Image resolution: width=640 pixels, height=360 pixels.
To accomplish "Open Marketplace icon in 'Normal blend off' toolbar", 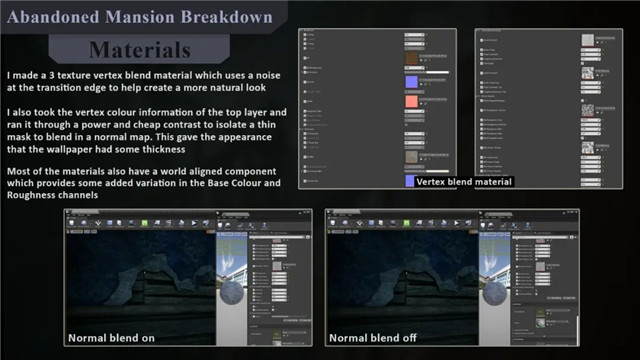I will click(x=381, y=223).
